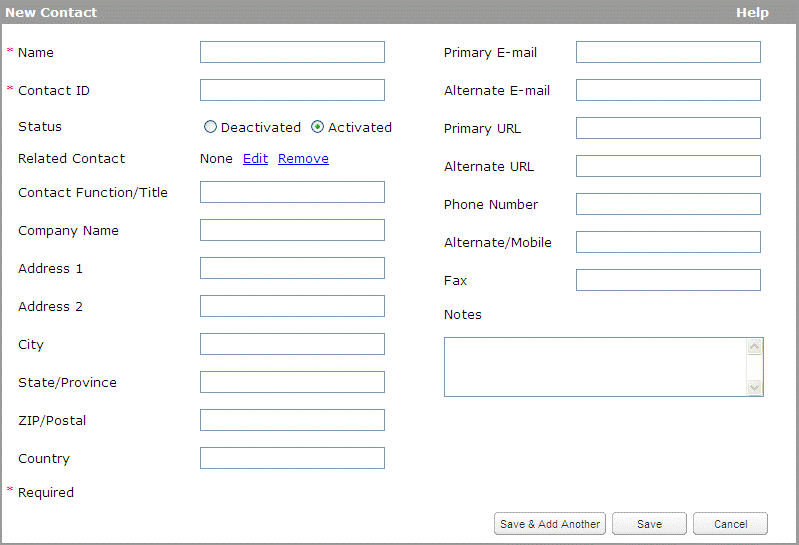Focus the Address 1 input field
Screen dimensions: 799x545
[292, 268]
